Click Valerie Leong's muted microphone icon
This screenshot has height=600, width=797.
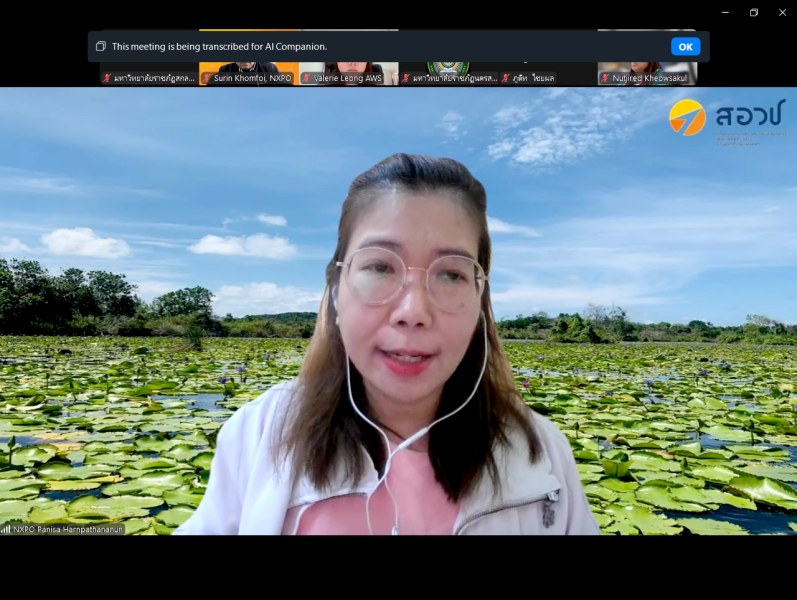coord(306,78)
